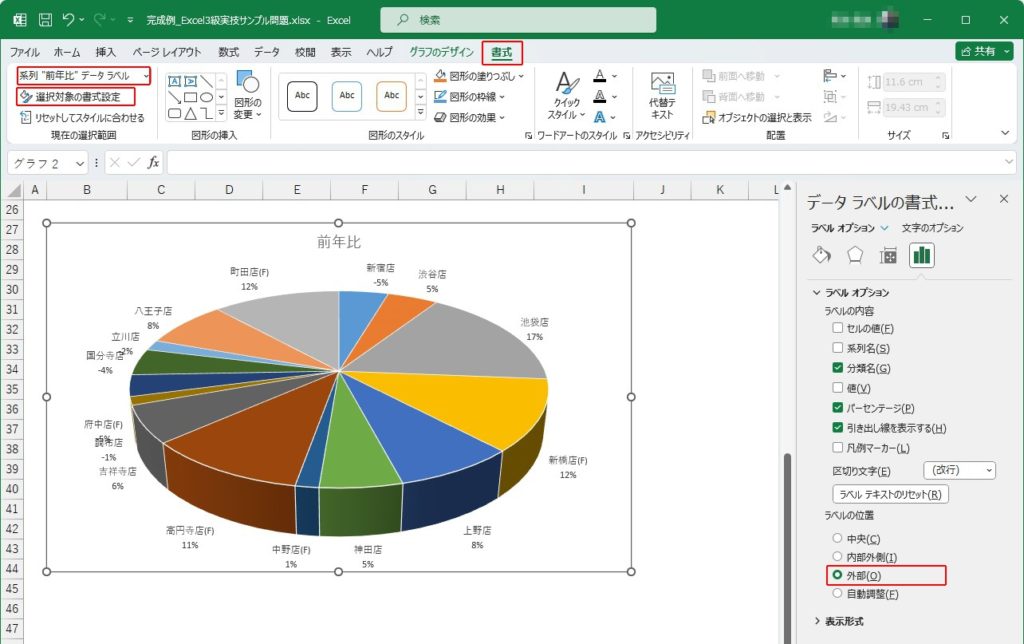The height and width of the screenshot is (644, 1024).
Task: Click the ラベル テキストのリセット button
Action: click(890, 494)
